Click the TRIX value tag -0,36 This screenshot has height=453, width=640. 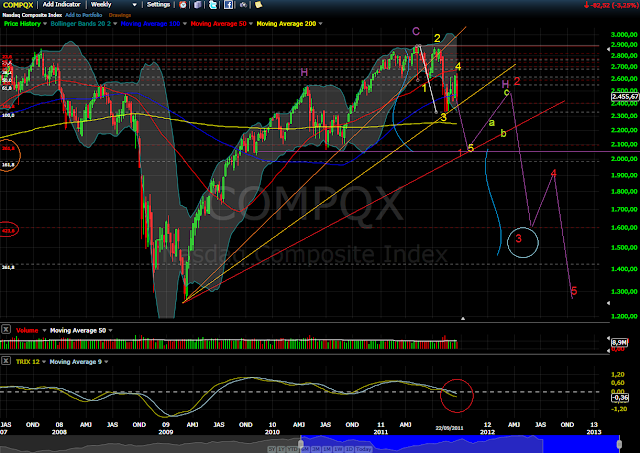620,397
